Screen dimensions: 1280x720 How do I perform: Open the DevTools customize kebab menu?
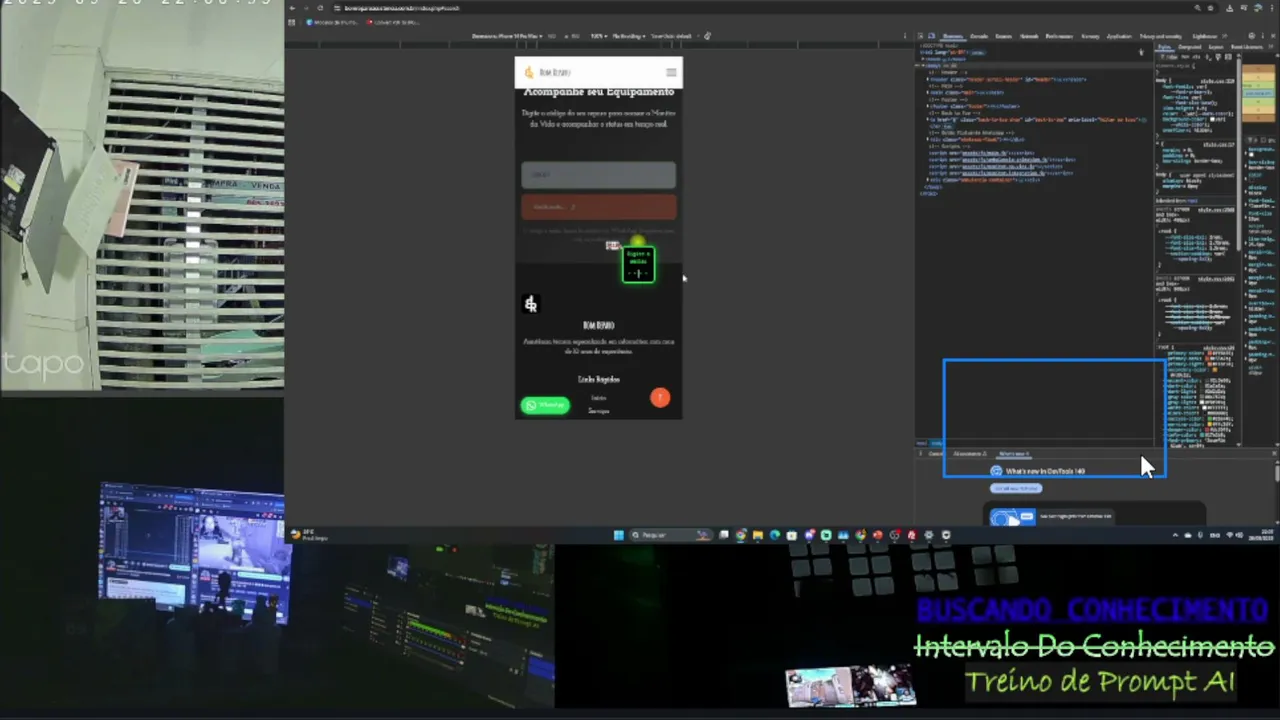[1262, 36]
